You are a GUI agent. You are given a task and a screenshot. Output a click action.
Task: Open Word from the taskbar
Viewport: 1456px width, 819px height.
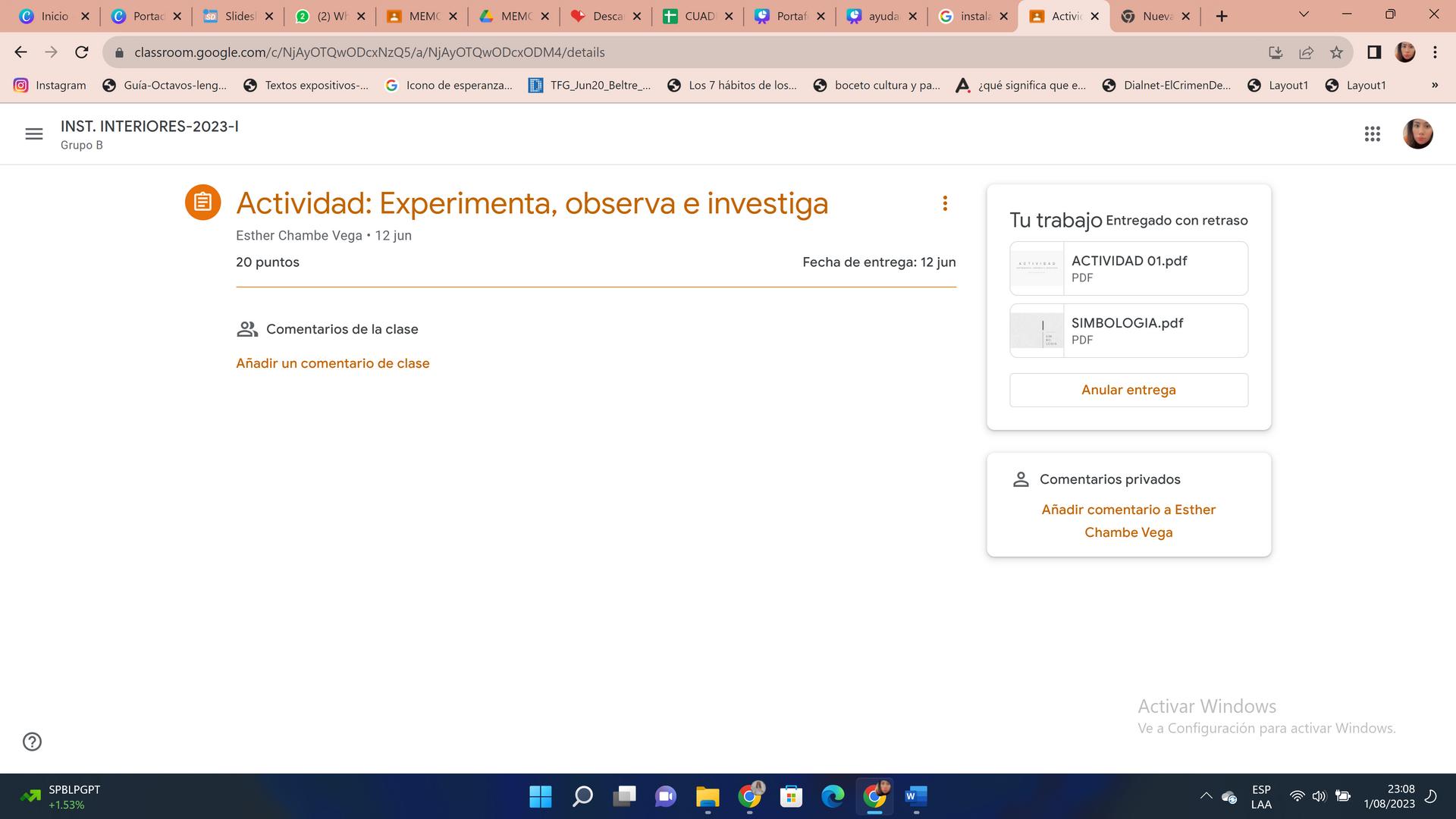pos(915,796)
